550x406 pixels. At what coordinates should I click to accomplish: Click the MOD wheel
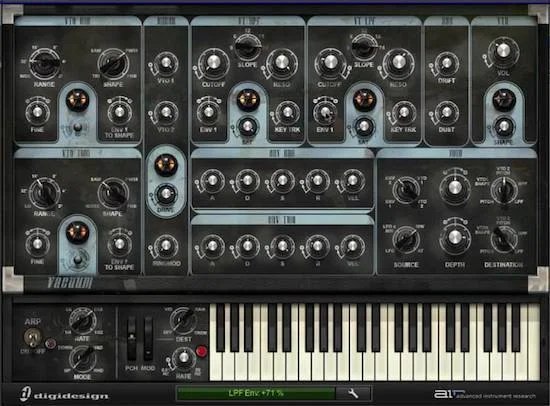tap(148, 339)
